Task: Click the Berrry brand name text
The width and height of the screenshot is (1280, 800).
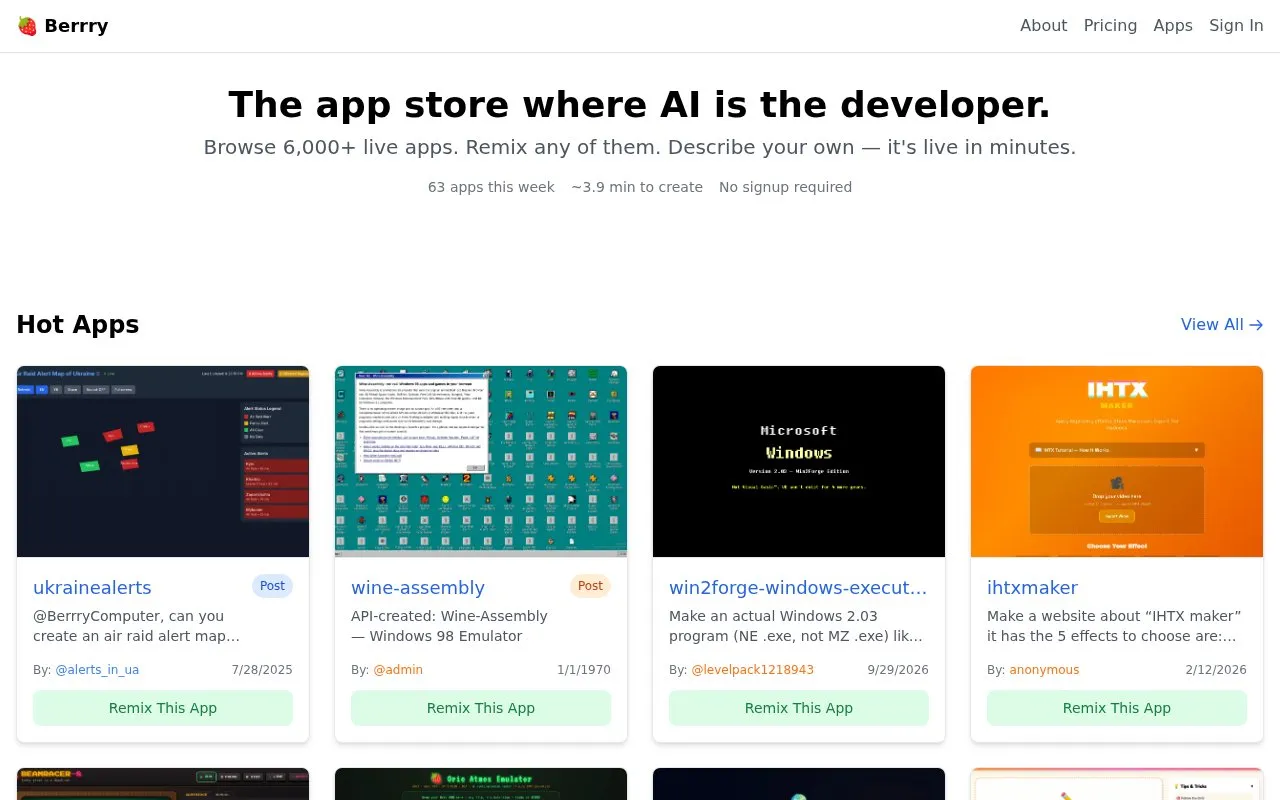Action: click(x=76, y=26)
